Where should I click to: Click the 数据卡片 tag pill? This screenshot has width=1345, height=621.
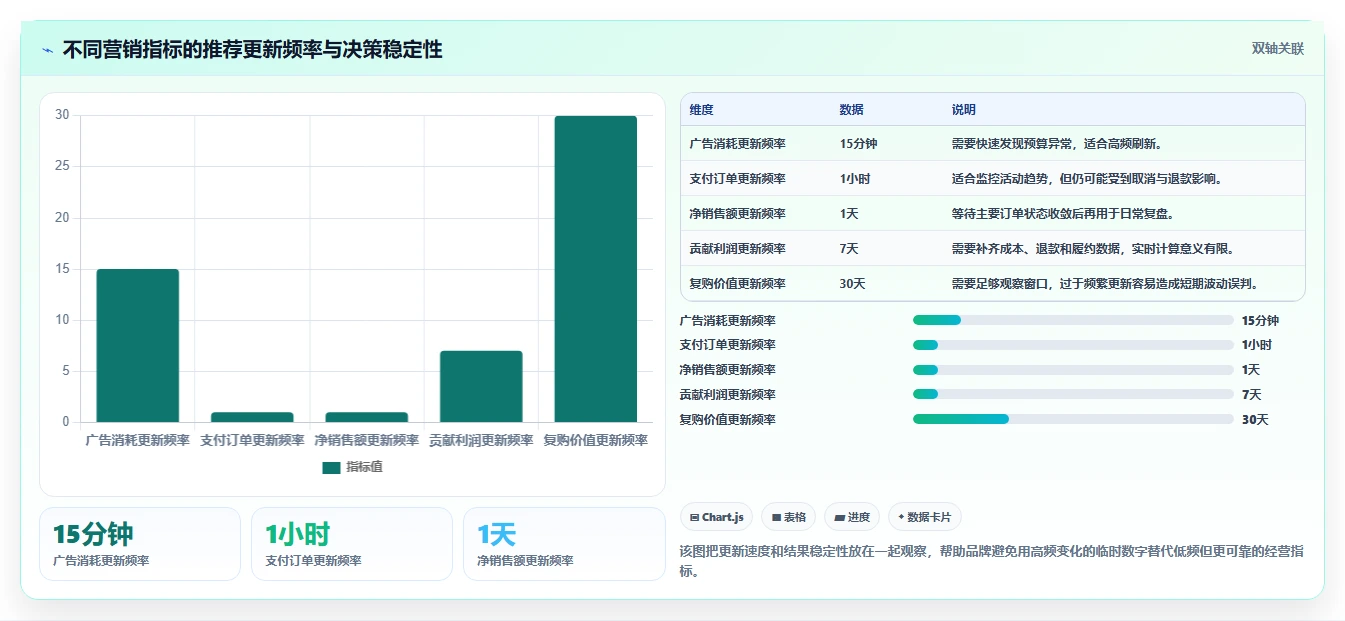click(925, 517)
